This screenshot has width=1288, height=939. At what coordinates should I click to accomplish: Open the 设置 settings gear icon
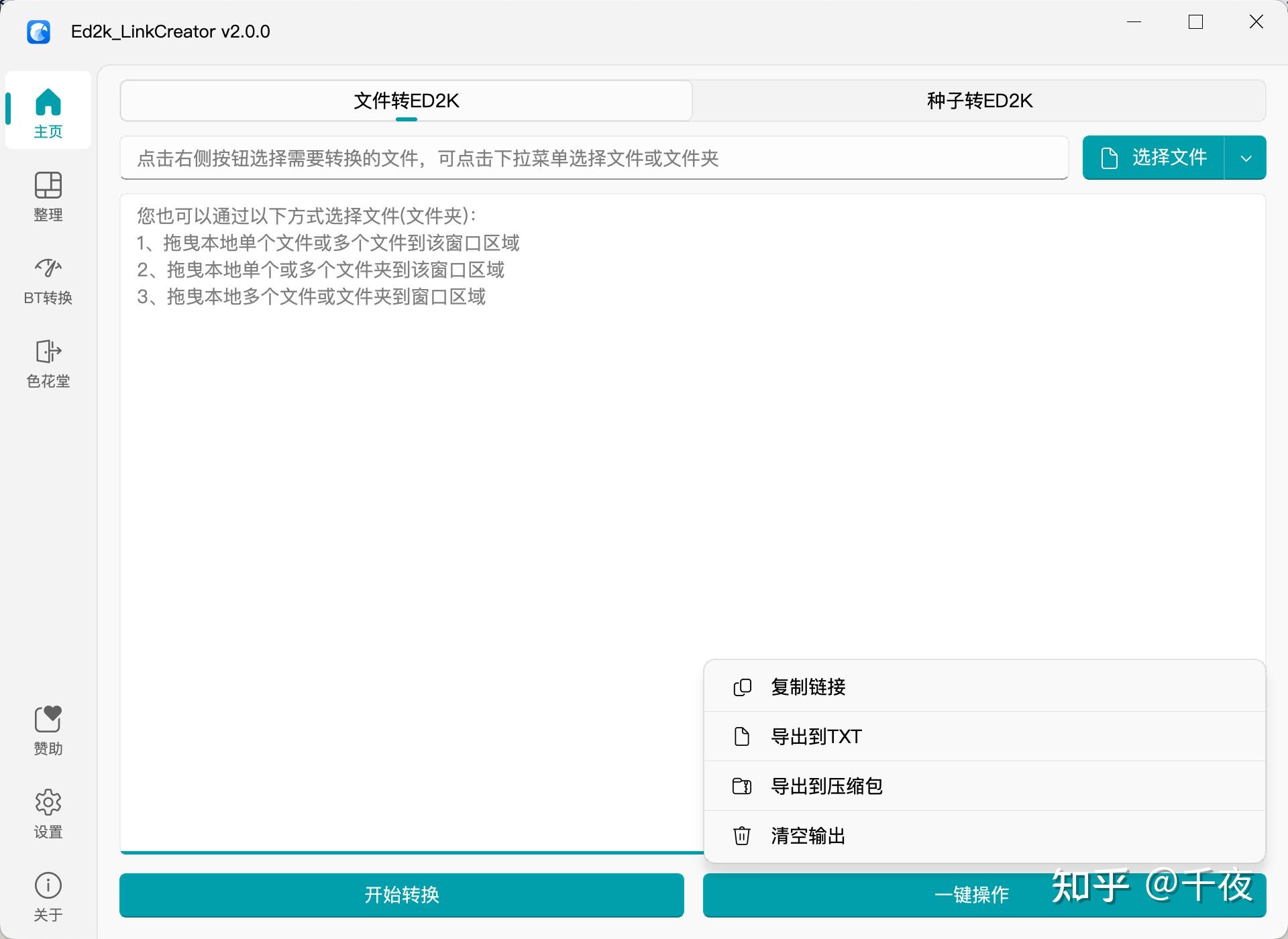click(48, 814)
